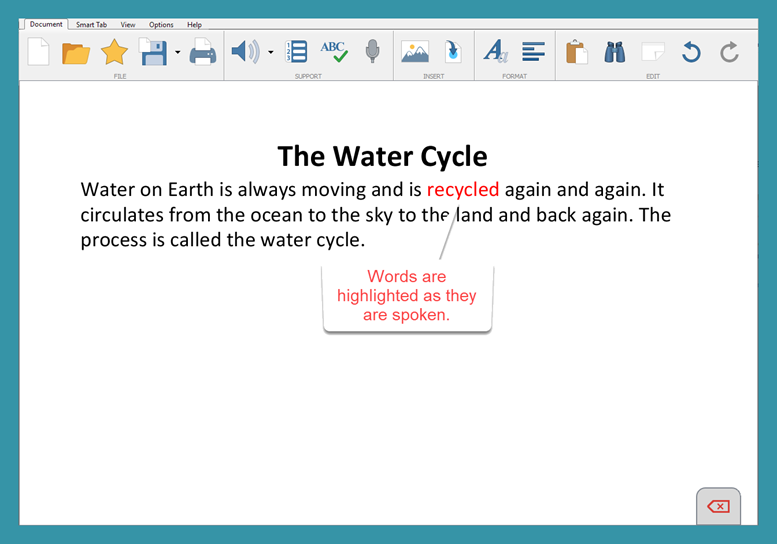Switch to the Smart Tab tab
The width and height of the screenshot is (777, 544).
(x=91, y=24)
